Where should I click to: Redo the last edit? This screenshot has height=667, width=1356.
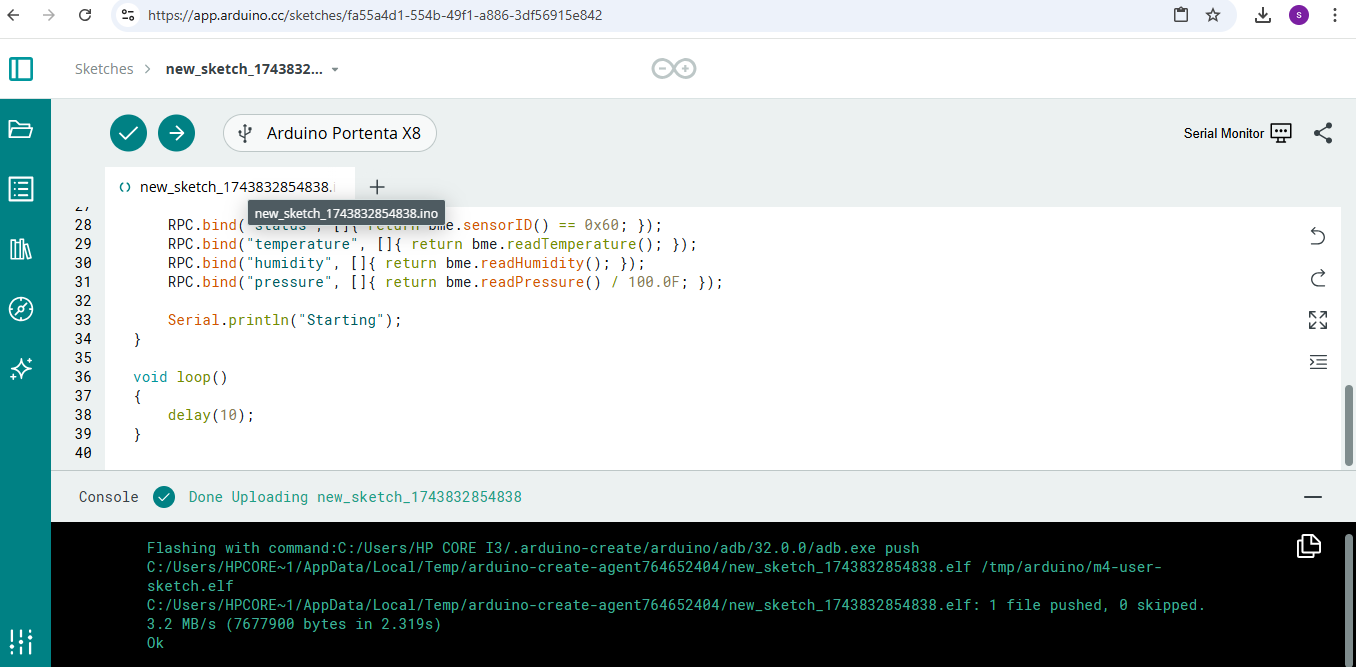[x=1318, y=278]
